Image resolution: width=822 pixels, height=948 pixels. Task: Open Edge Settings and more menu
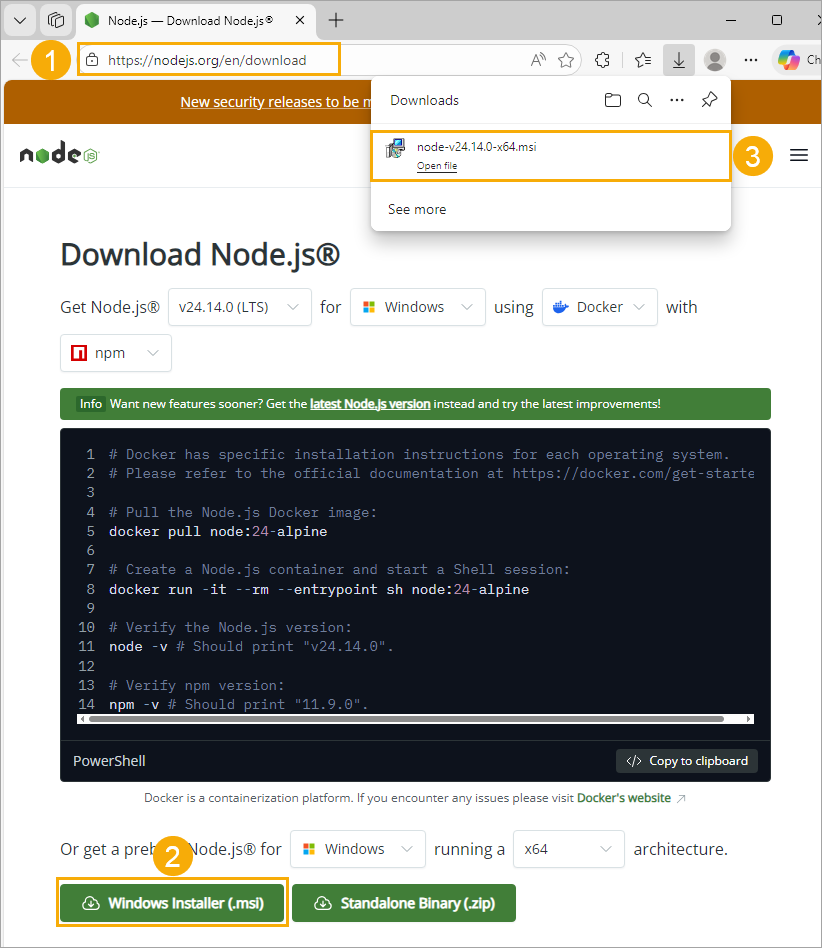(751, 60)
